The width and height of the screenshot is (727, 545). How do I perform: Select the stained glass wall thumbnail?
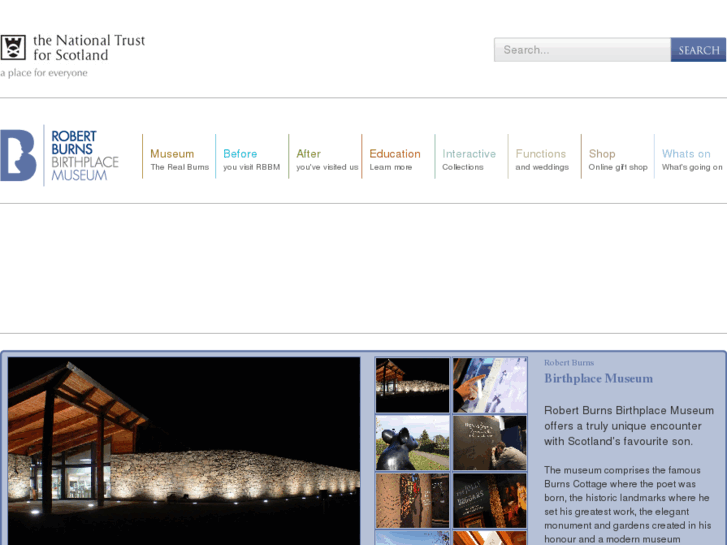pos(412,500)
